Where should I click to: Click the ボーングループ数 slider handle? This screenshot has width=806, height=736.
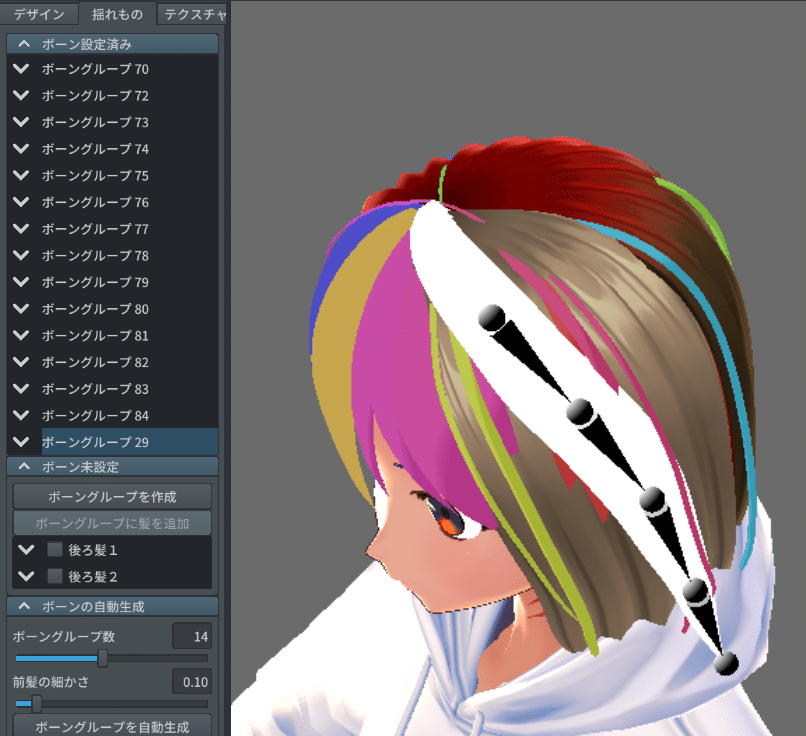pos(103,658)
